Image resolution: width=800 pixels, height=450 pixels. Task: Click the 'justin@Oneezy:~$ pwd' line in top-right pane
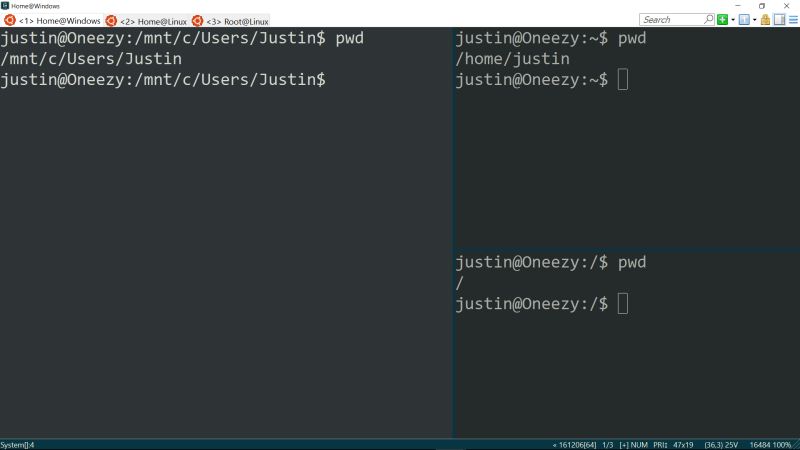tap(551, 38)
